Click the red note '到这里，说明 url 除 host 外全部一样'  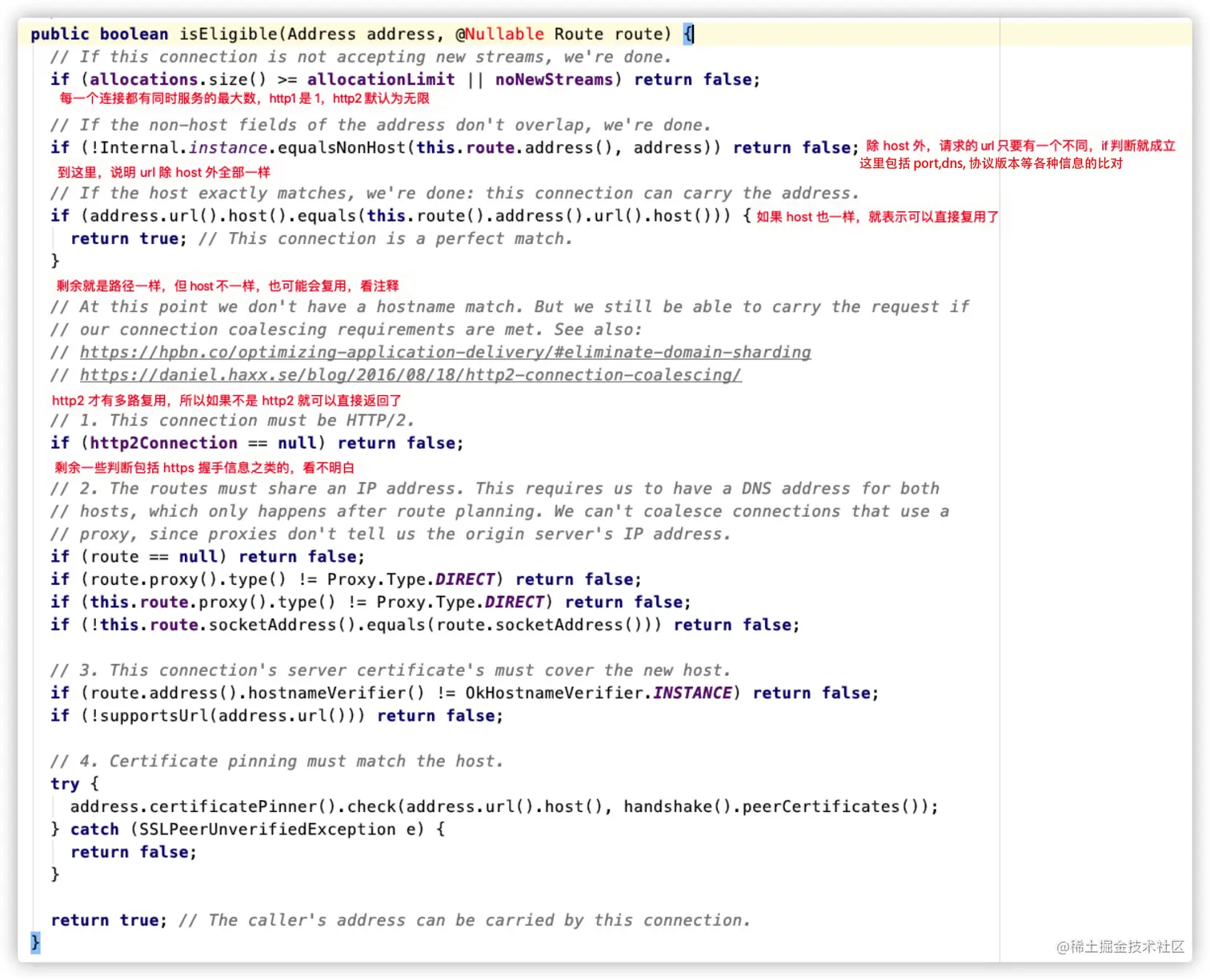pos(163,172)
